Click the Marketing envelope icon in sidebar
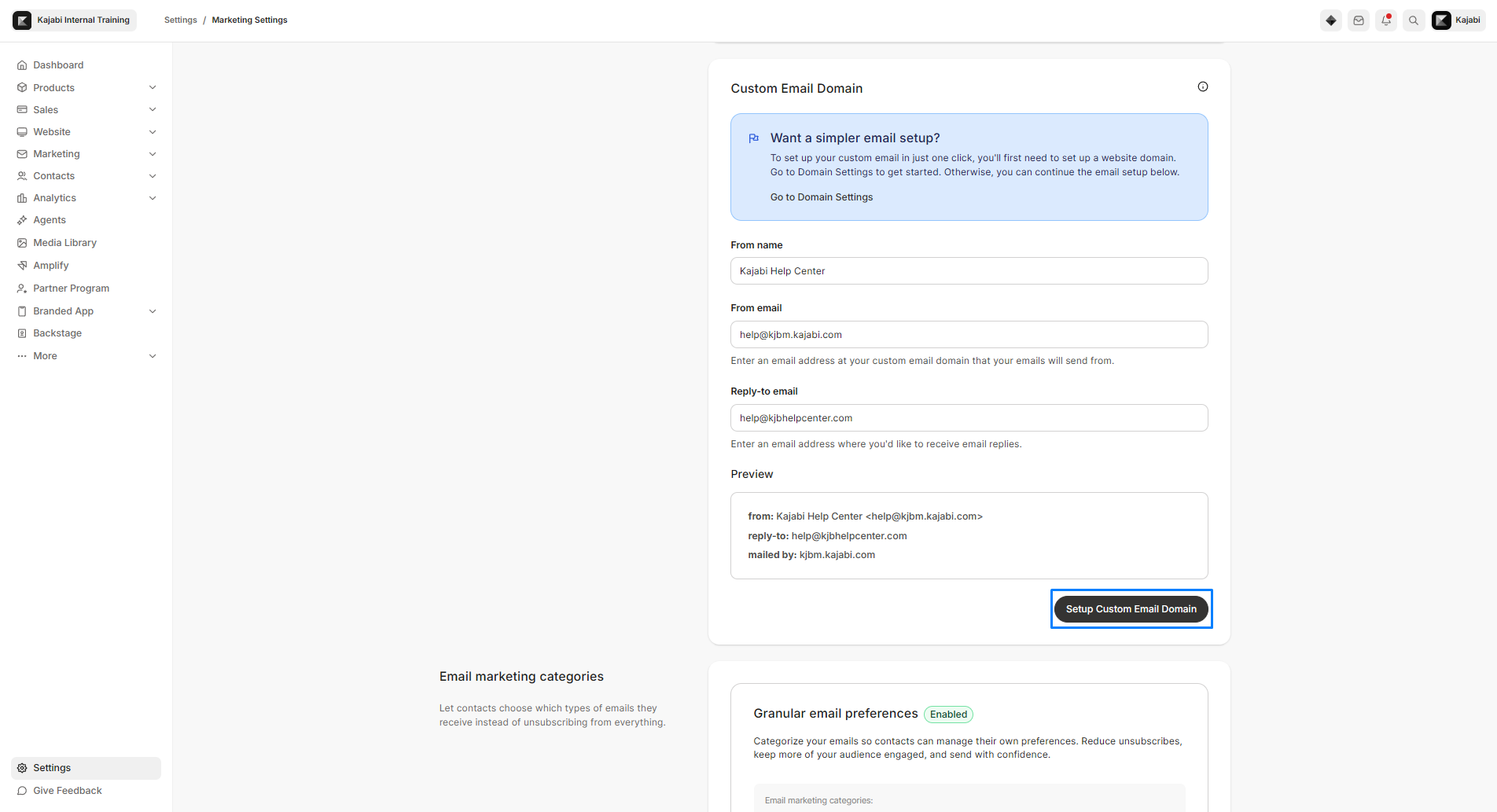 point(22,154)
